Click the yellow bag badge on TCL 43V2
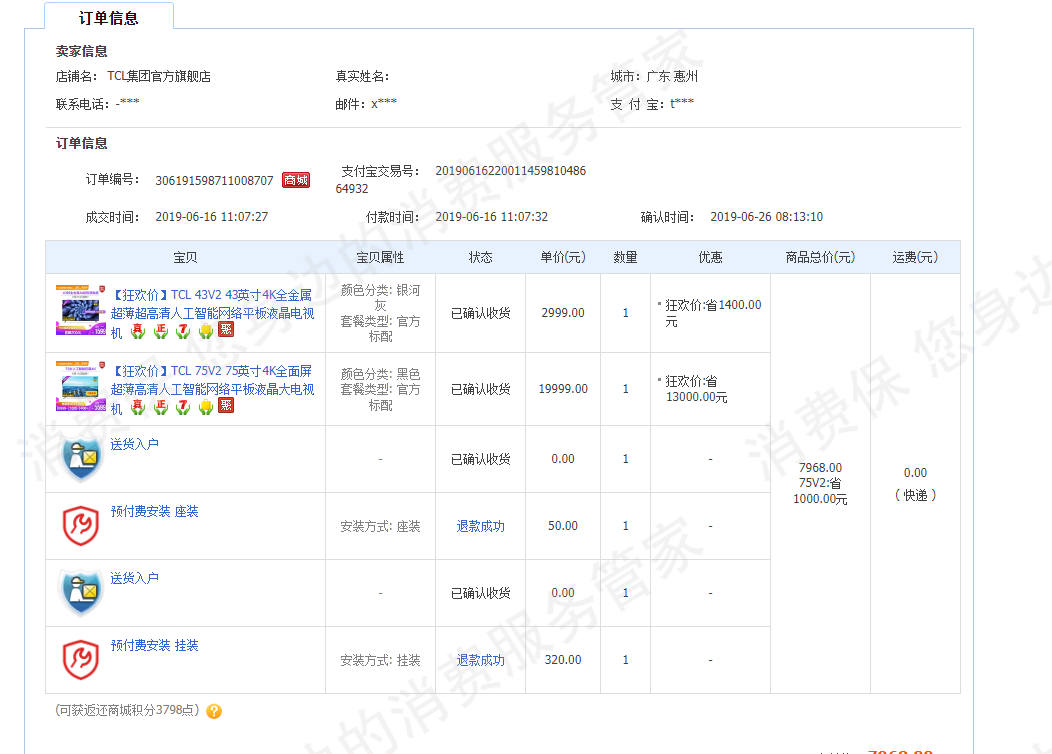Screen dimensions: 1052x754 pos(206,331)
